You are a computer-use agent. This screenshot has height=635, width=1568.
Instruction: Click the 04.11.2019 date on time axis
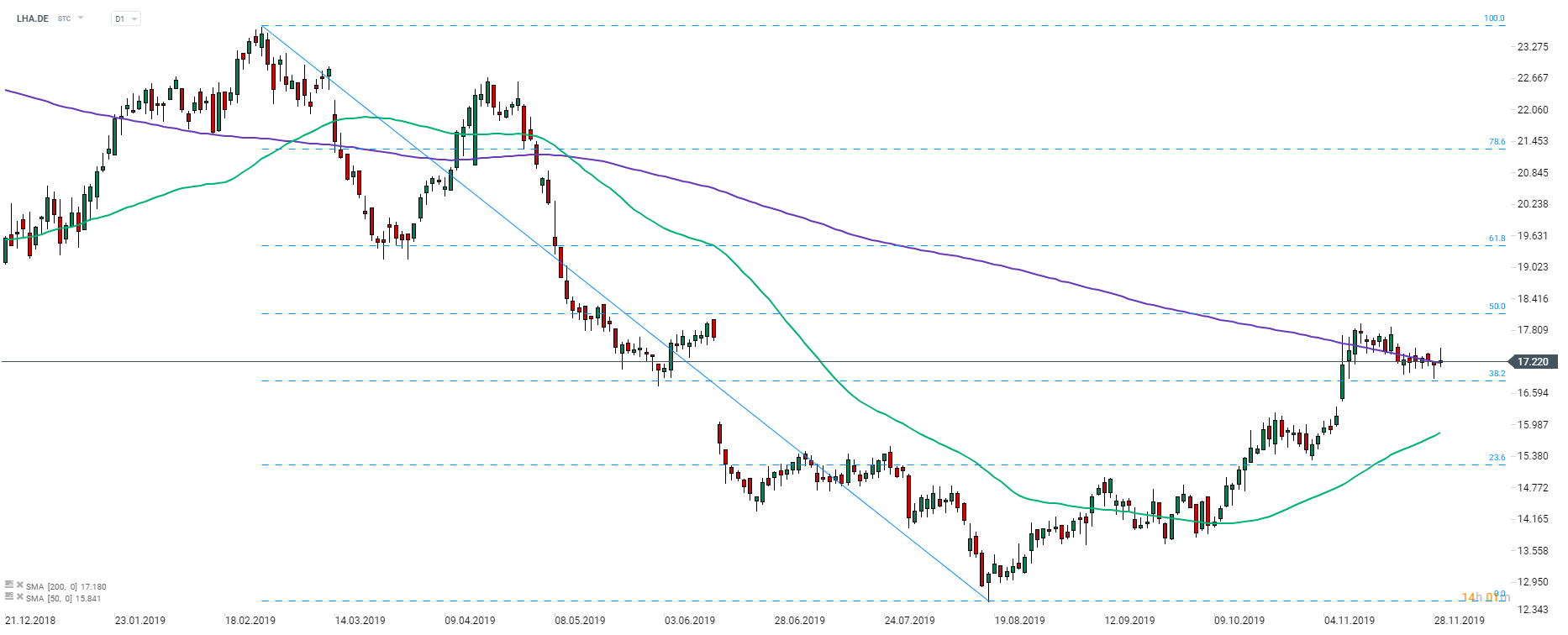pos(1350,621)
